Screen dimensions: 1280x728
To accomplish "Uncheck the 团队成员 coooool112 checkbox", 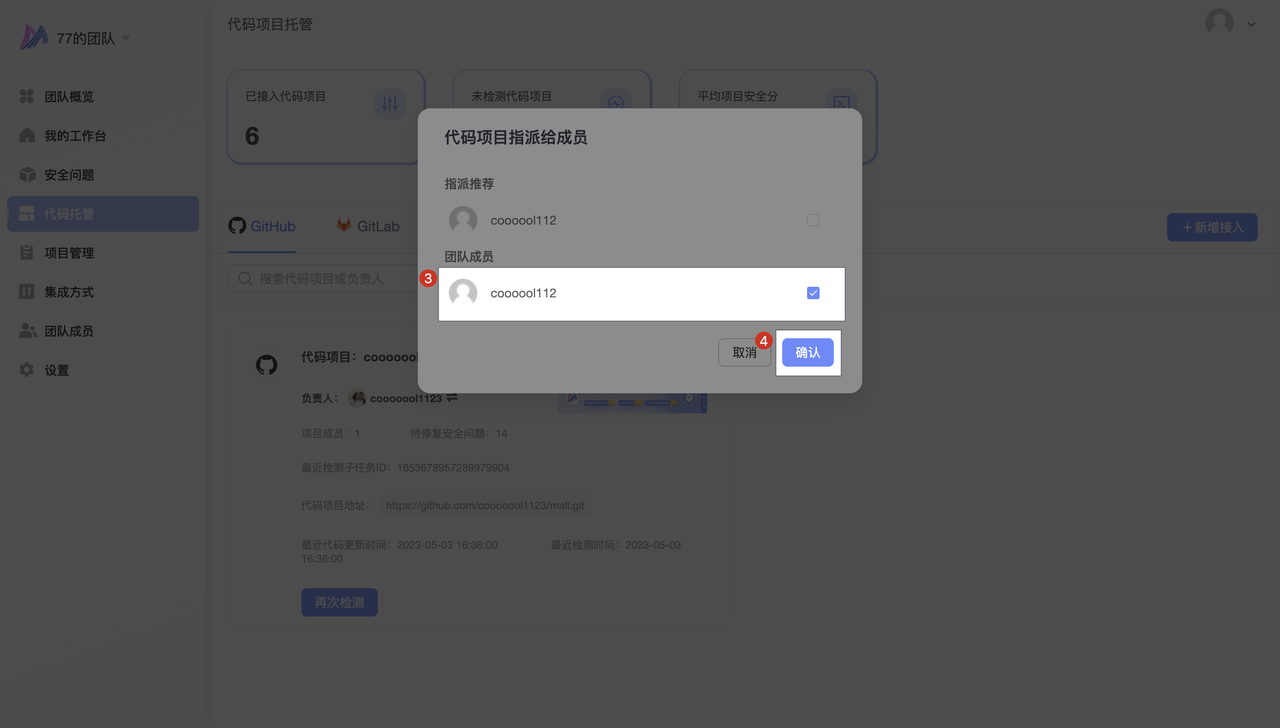I will pos(813,293).
